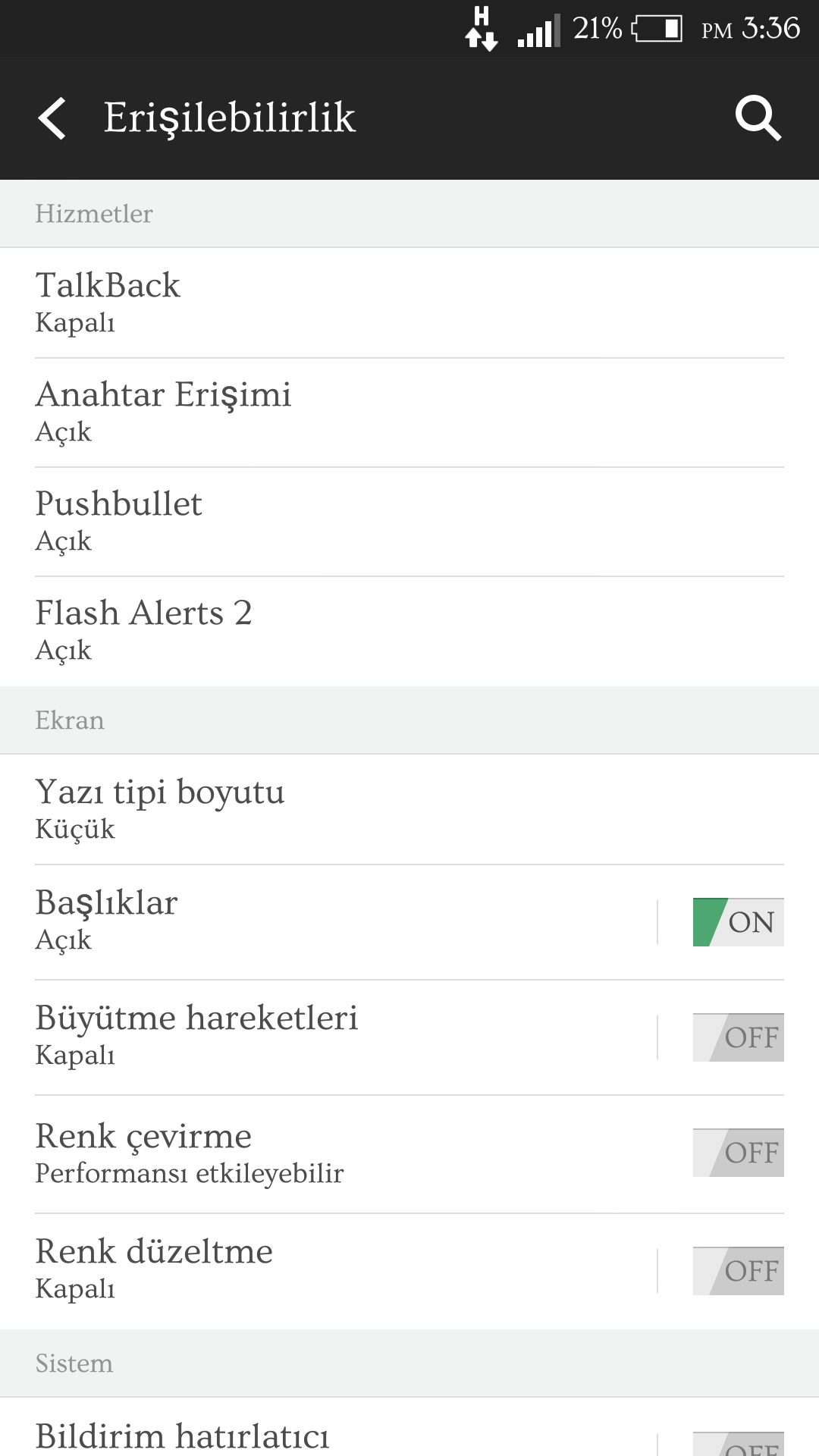This screenshot has width=819, height=1456.
Task: Open the search magnifier icon
Action: pos(758,118)
